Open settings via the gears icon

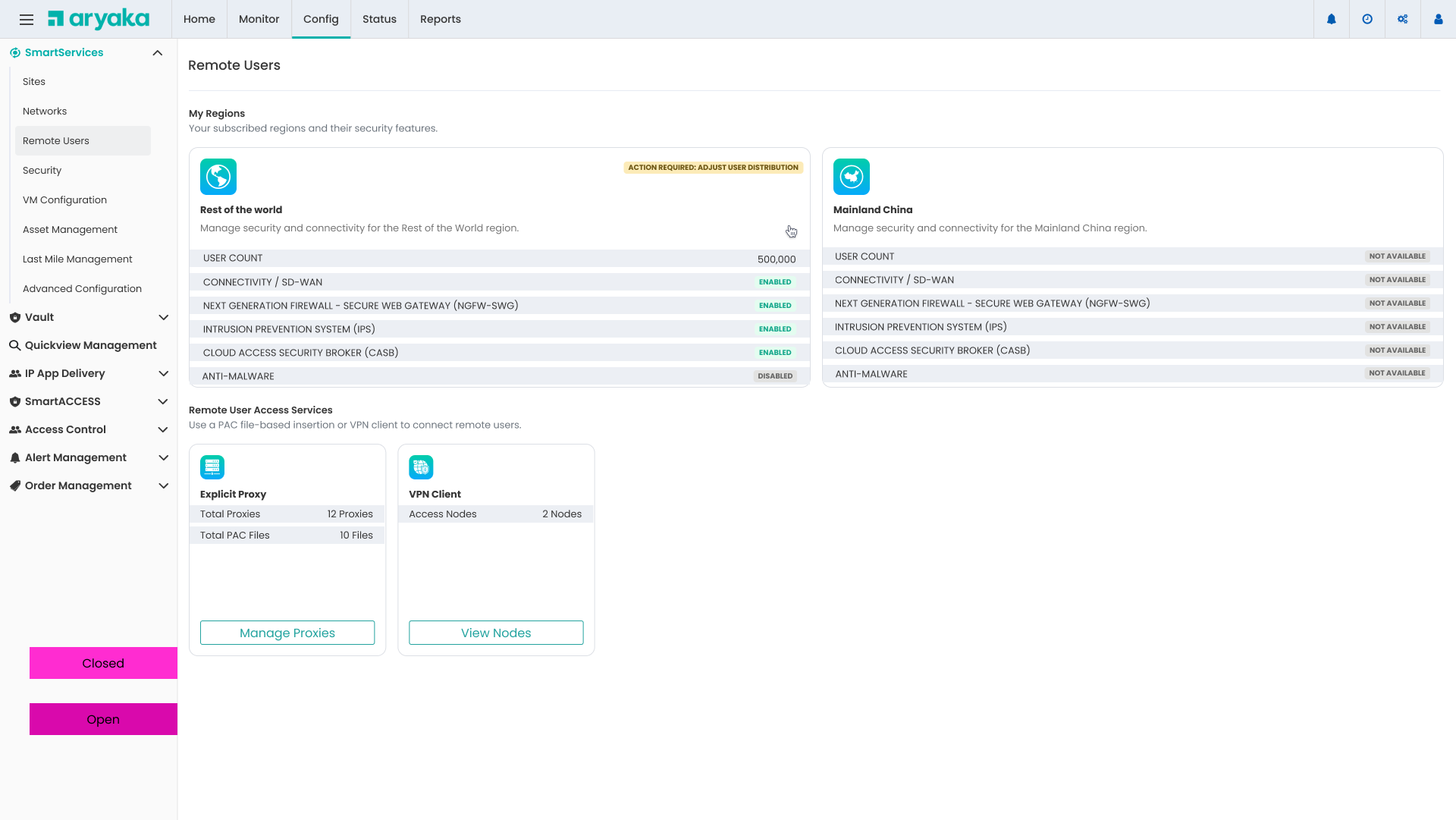(1403, 19)
